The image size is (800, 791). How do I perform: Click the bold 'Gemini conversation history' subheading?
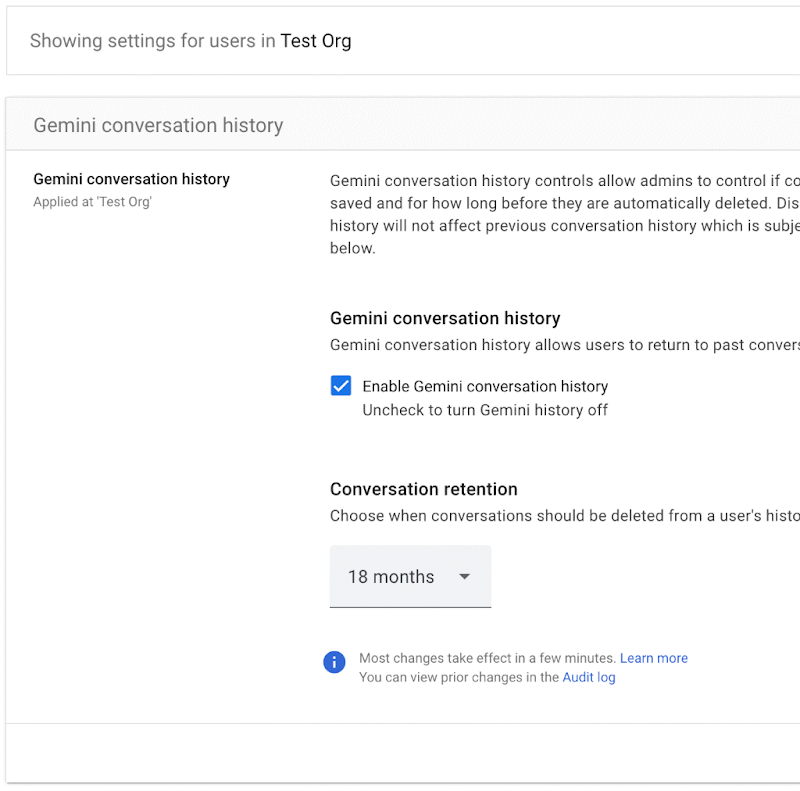coord(444,318)
